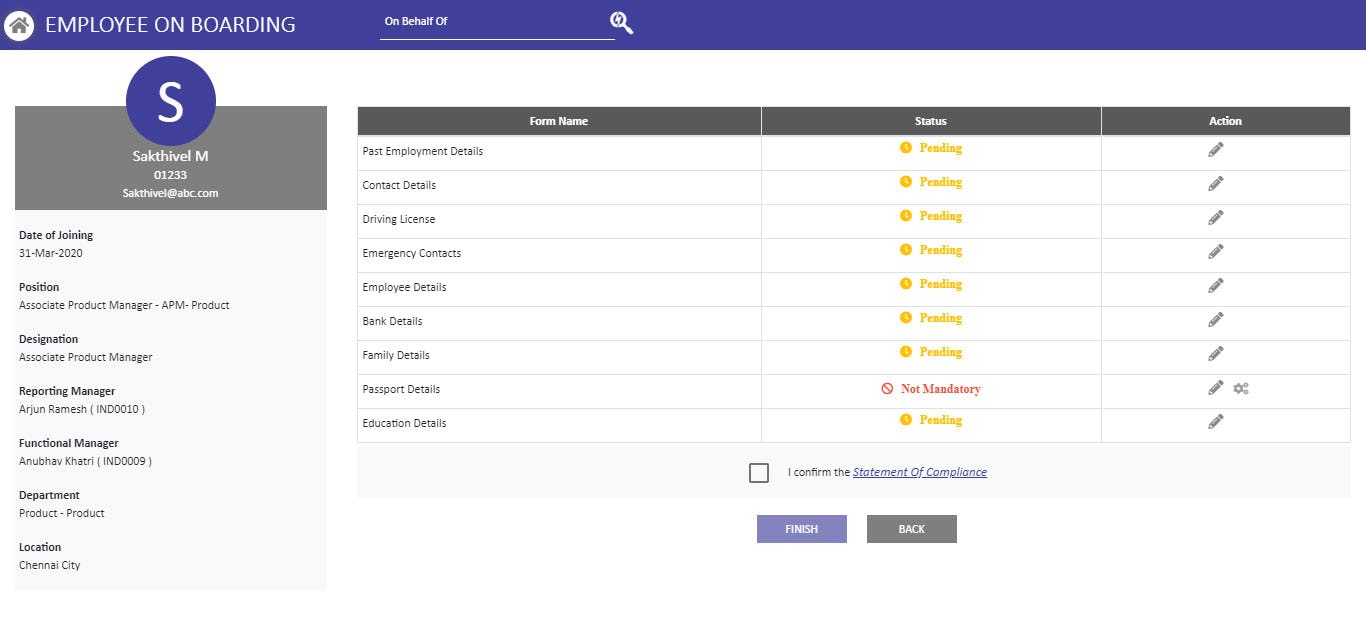1366x620 pixels.
Task: Edit the Family Details form
Action: pyautogui.click(x=1215, y=353)
